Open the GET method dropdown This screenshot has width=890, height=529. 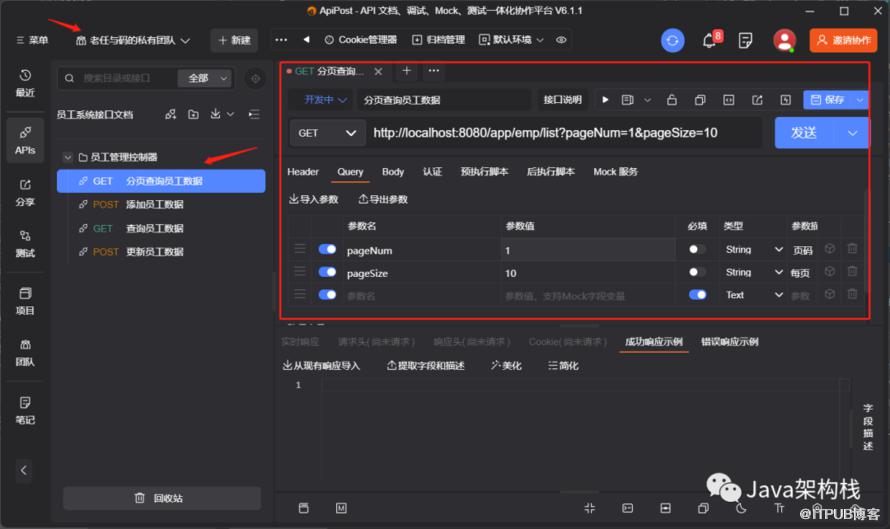point(326,133)
